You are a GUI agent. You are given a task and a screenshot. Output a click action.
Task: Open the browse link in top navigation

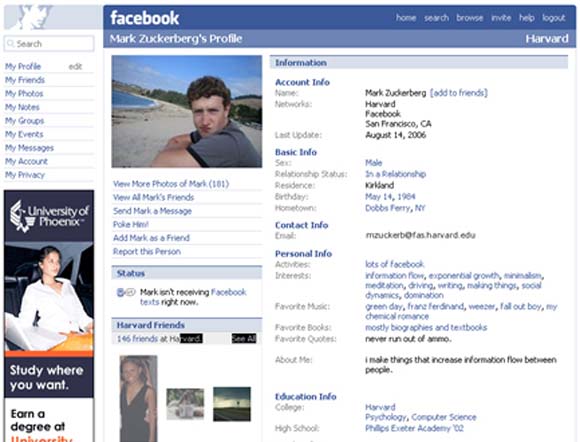pyautogui.click(x=469, y=18)
